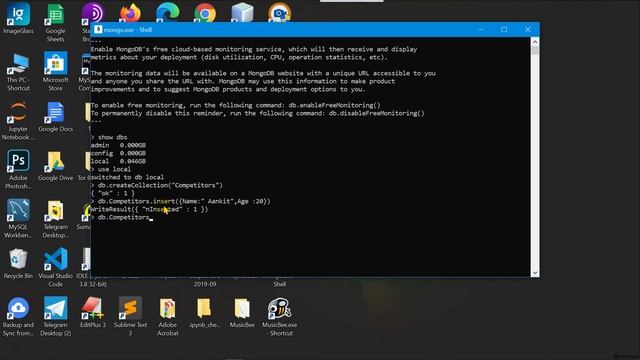
Task: Launch Microsoft Edge desktop shortcut
Action: [x=167, y=12]
